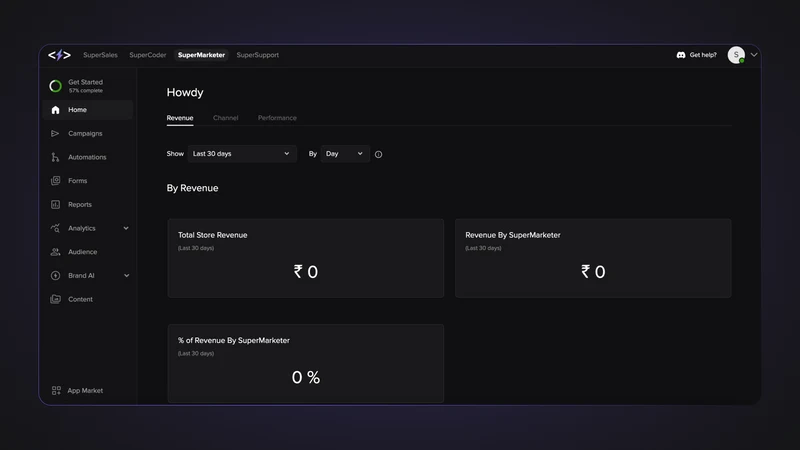The width and height of the screenshot is (800, 450).
Task: Switch to the Channel tab
Action: click(226, 118)
